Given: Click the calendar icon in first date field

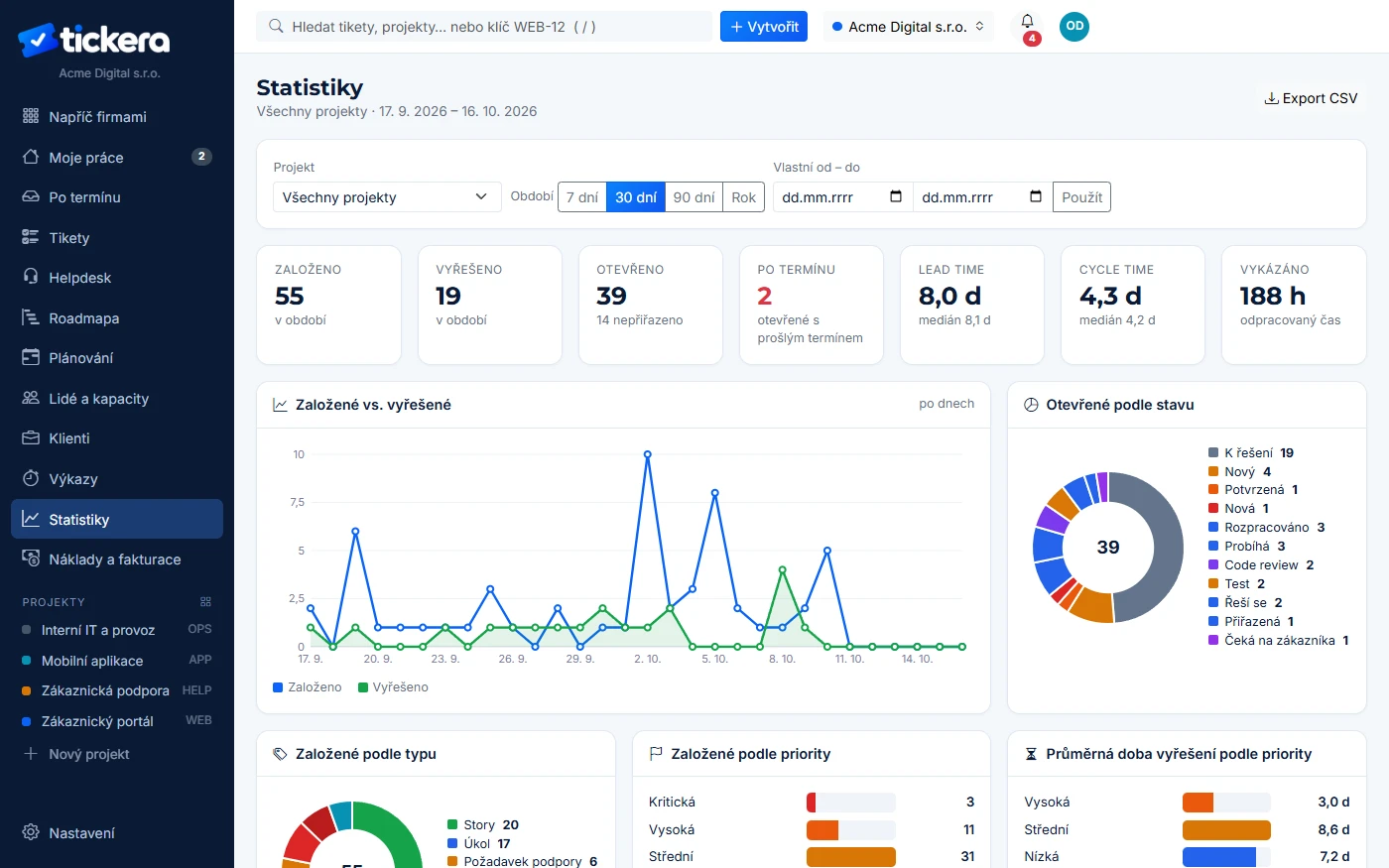Looking at the screenshot, I should [x=896, y=196].
